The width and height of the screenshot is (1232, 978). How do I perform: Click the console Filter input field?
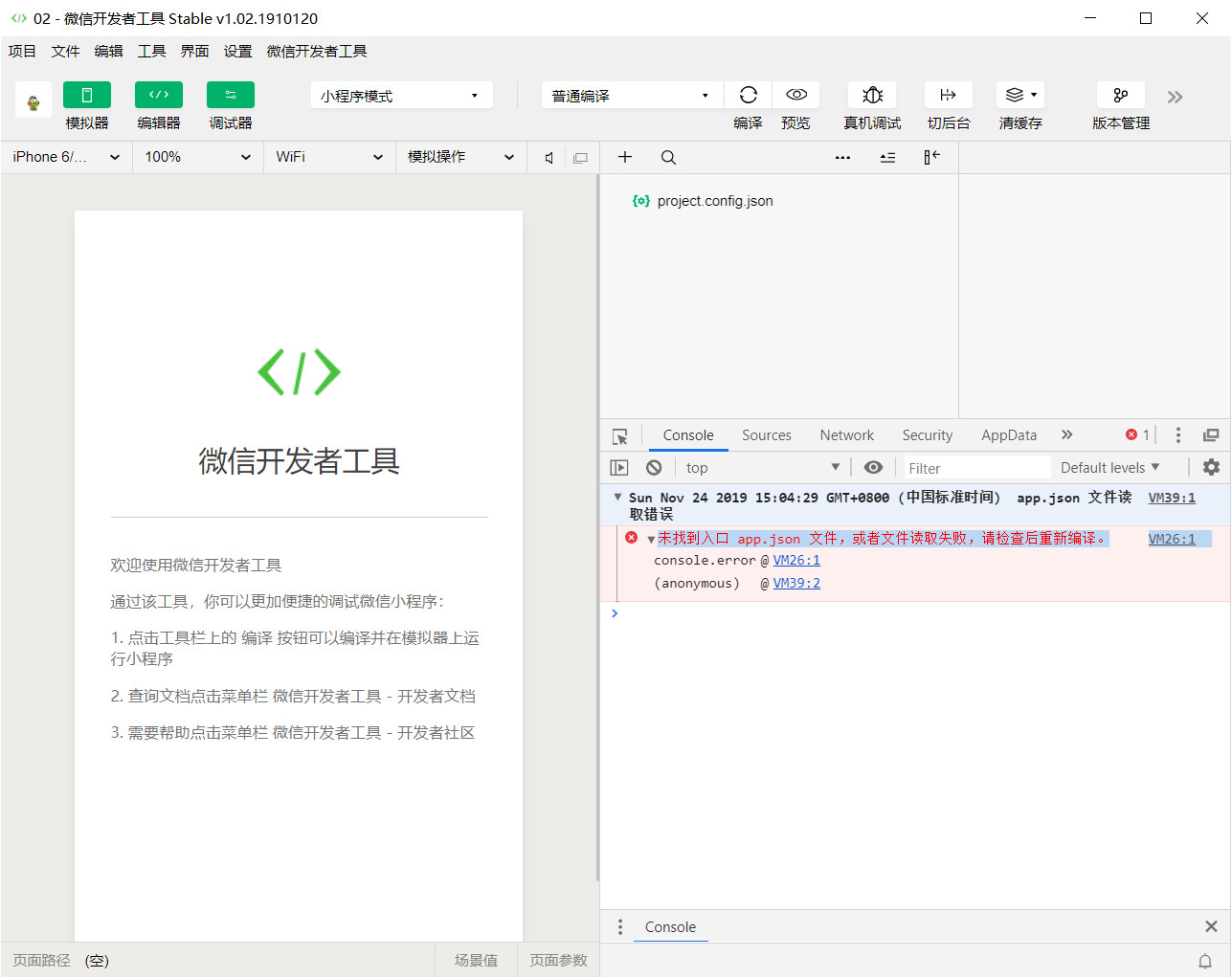pos(977,468)
